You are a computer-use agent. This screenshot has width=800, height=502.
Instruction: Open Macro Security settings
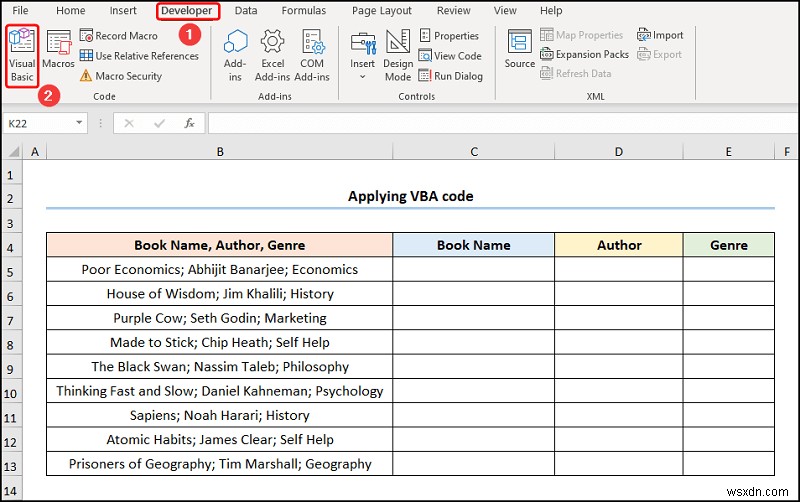tap(121, 76)
